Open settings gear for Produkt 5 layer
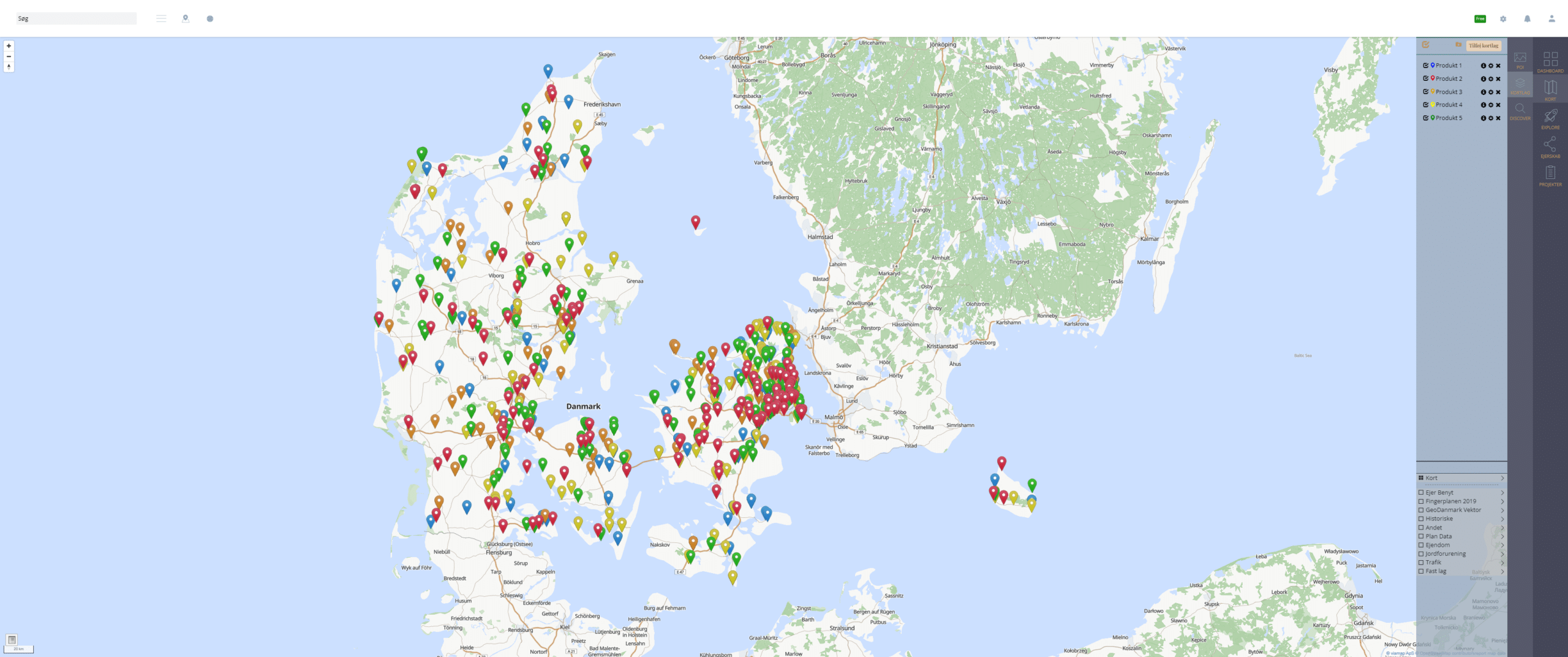This screenshot has height=657, width=1568. coord(1491,118)
